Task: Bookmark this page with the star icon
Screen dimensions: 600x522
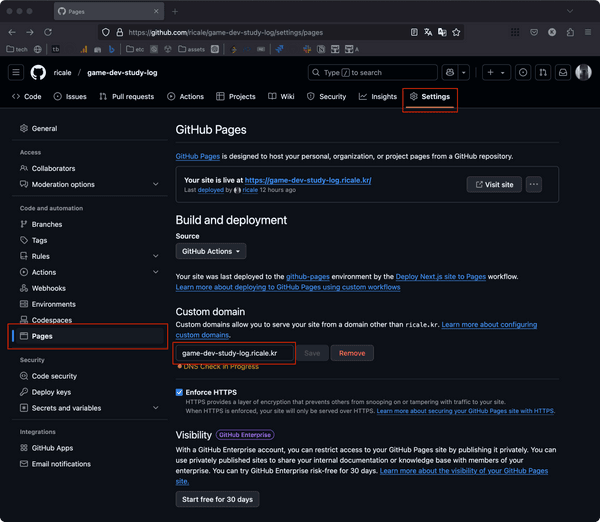Action: click(x=456, y=32)
